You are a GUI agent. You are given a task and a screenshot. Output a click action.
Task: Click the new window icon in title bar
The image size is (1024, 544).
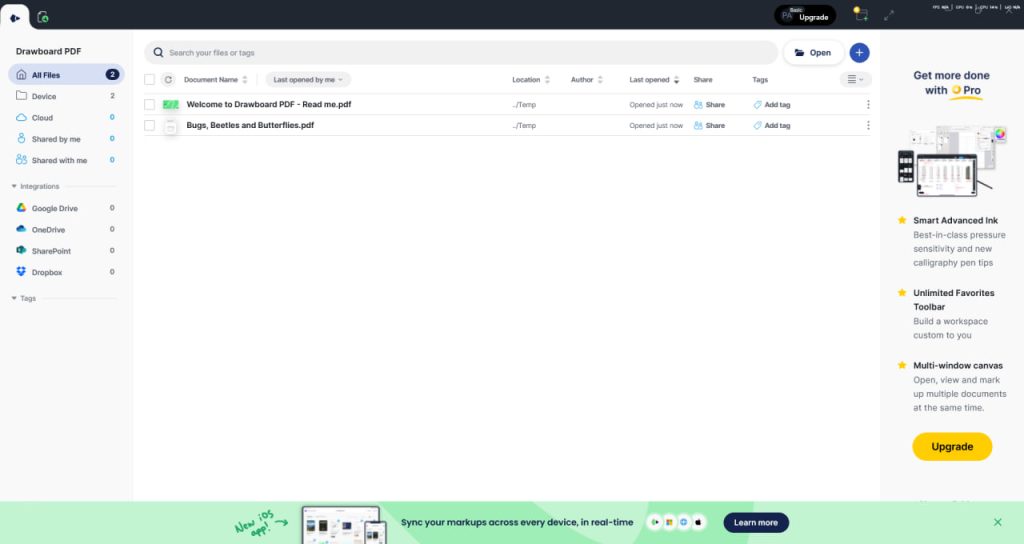coord(860,15)
